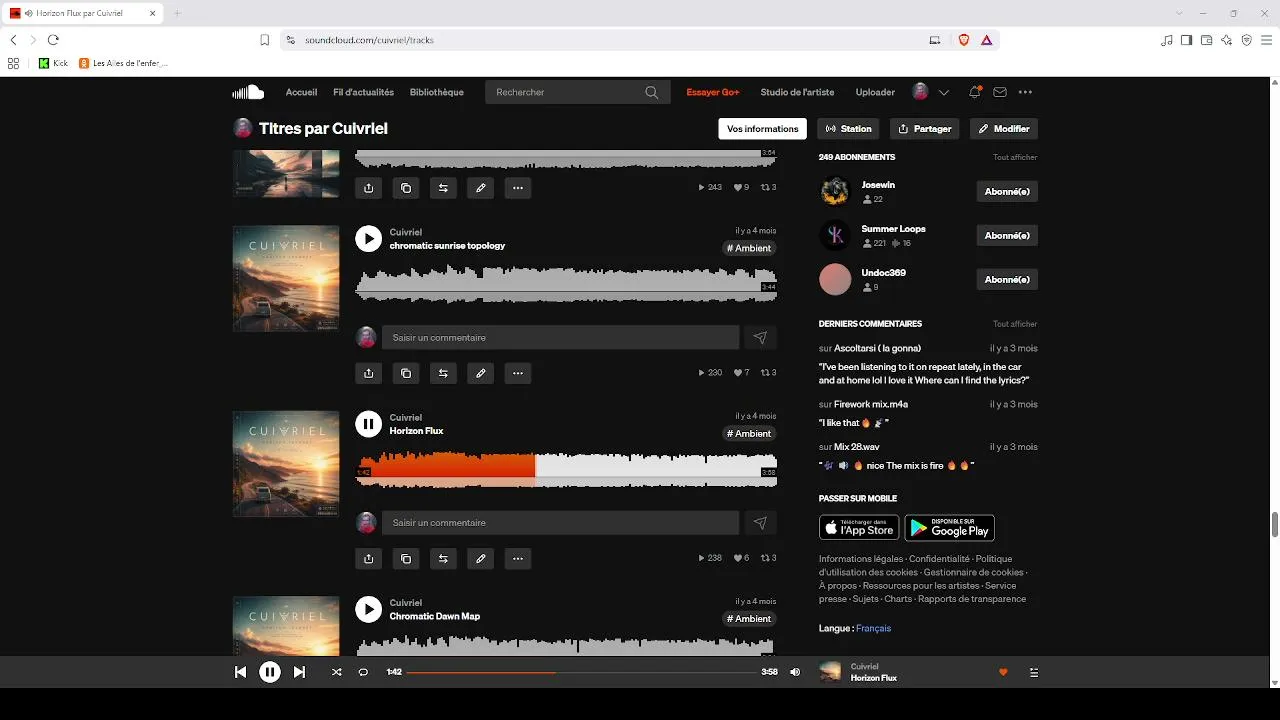1280x720 pixels.
Task: Open the three-dot menu in header
Action: [1025, 92]
